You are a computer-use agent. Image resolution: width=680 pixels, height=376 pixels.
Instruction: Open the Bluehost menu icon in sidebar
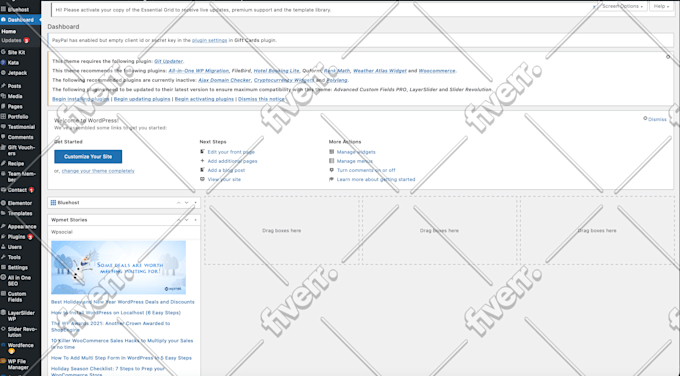pos(3,9)
